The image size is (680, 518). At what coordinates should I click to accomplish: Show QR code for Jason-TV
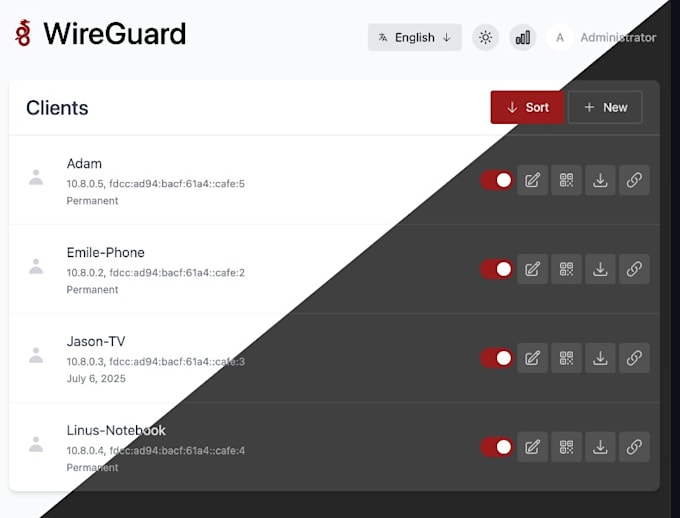(x=566, y=358)
